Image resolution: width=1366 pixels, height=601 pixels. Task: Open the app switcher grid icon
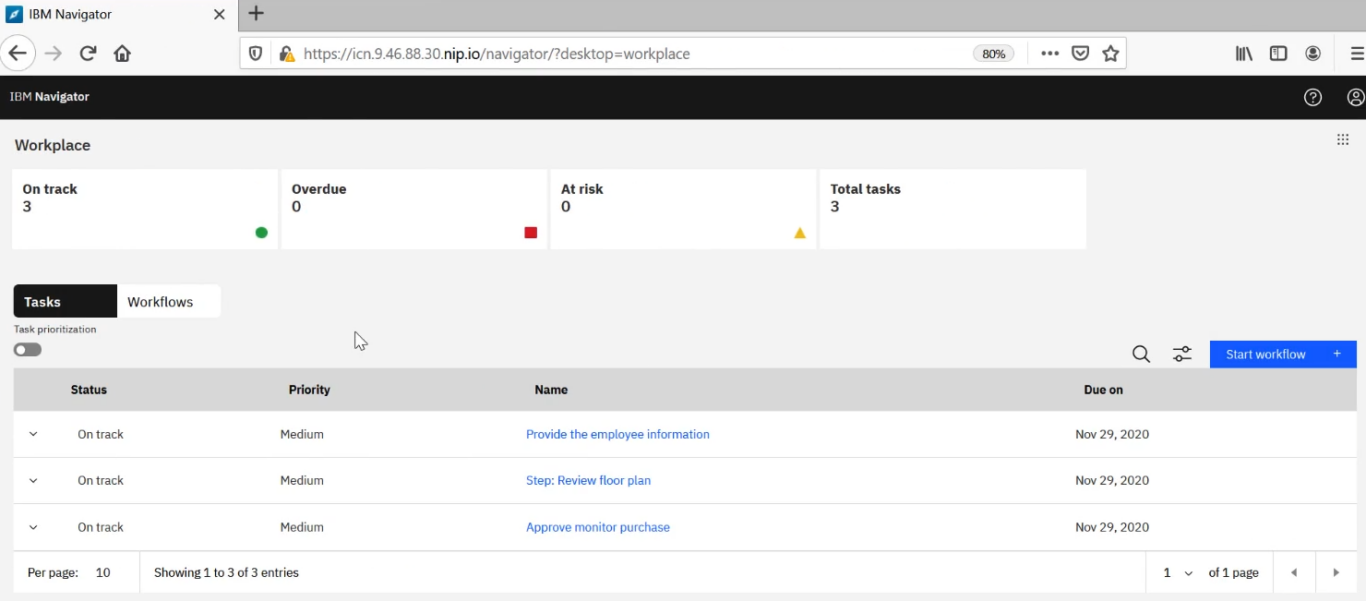[1343, 140]
